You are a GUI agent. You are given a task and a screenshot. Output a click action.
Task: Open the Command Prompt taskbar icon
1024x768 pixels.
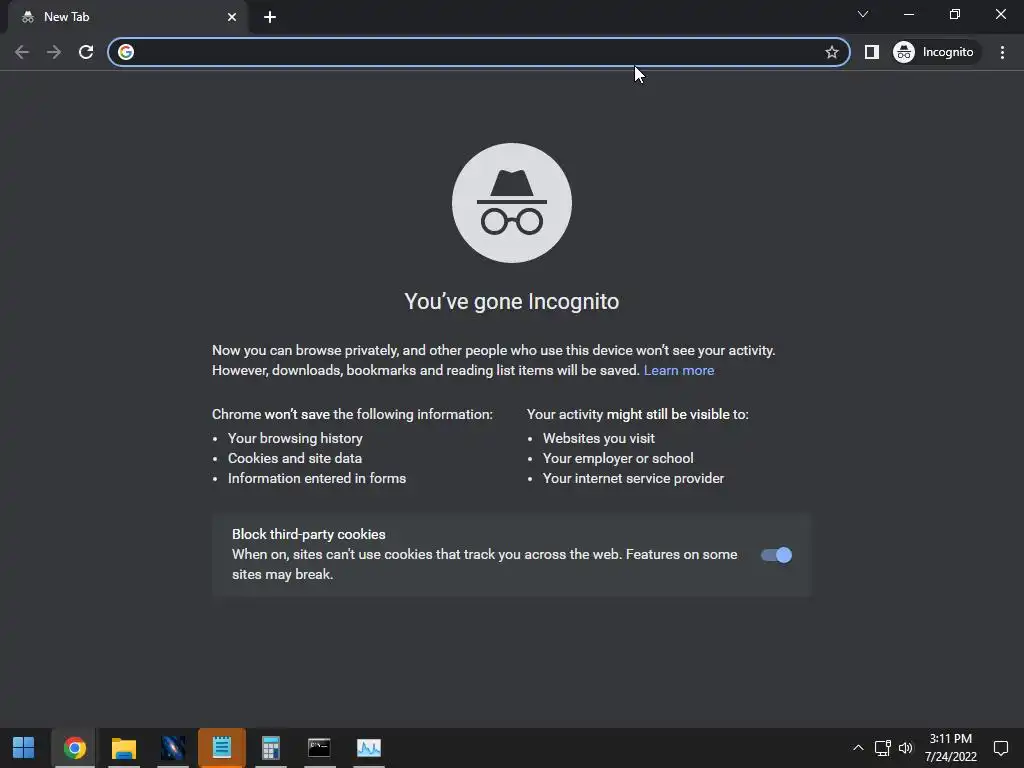[319, 748]
